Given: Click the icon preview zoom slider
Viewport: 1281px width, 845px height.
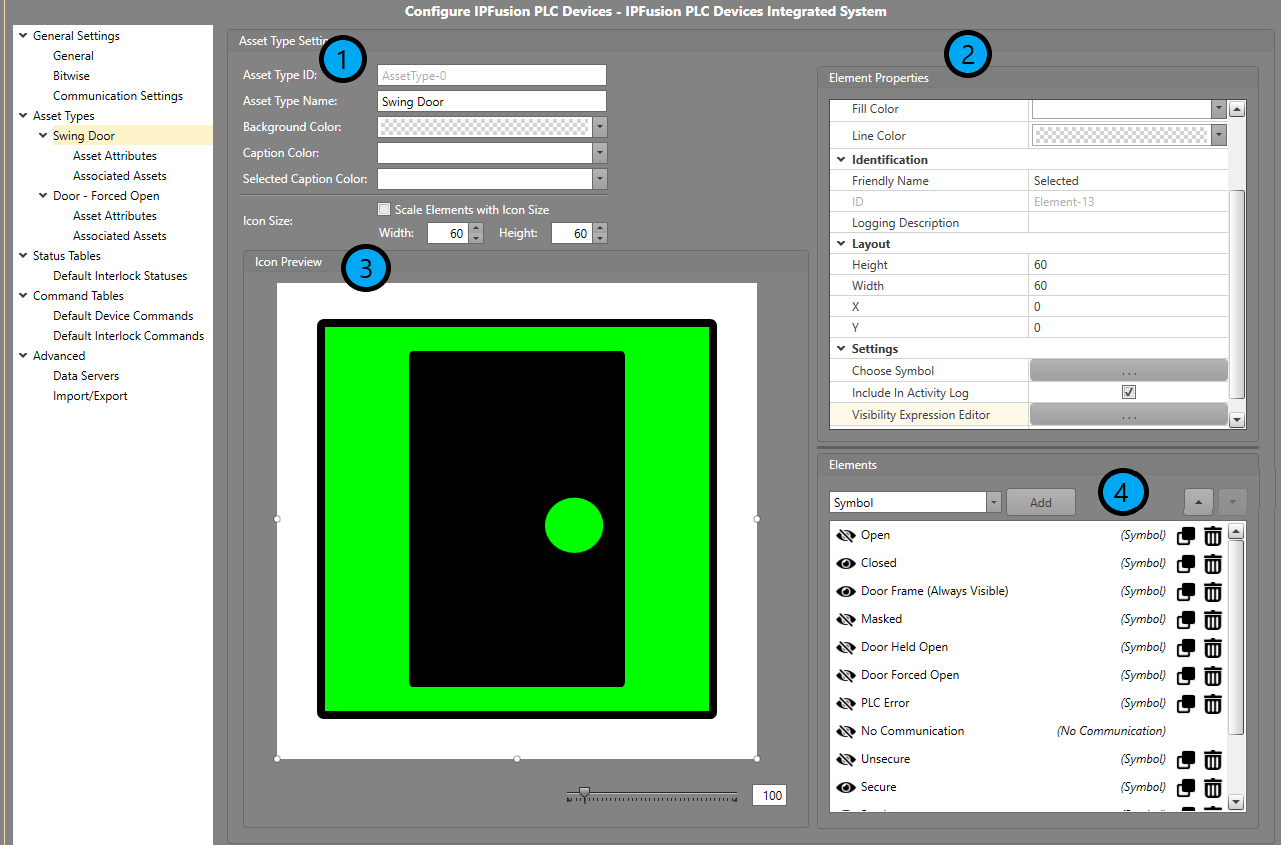Looking at the screenshot, I should pyautogui.click(x=585, y=794).
